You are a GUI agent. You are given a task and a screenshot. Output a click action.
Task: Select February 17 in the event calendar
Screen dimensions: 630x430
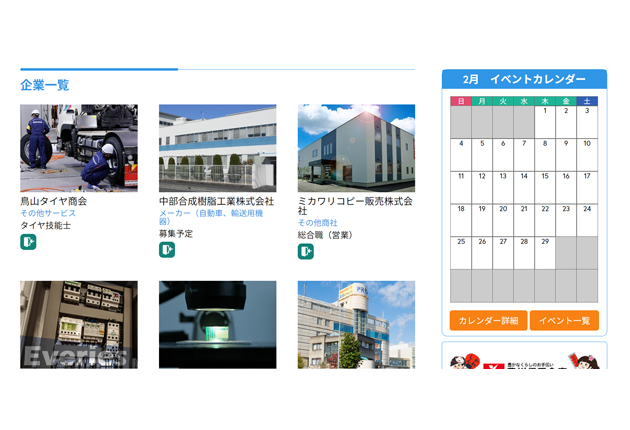[x=587, y=187]
